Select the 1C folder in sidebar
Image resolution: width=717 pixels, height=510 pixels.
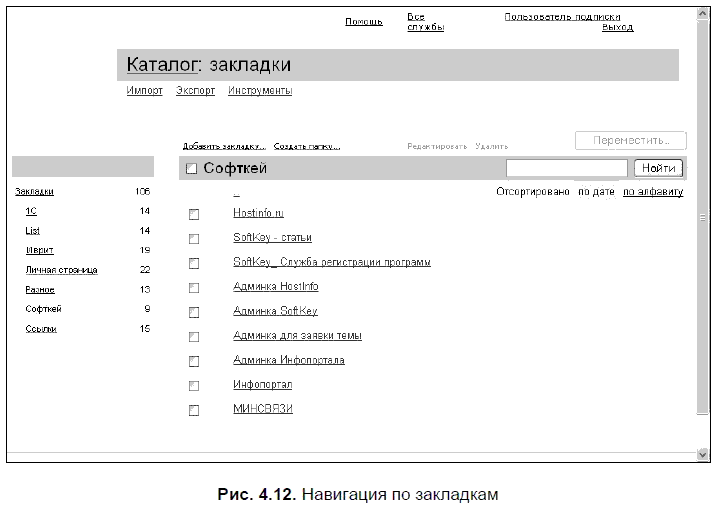click(x=31, y=211)
